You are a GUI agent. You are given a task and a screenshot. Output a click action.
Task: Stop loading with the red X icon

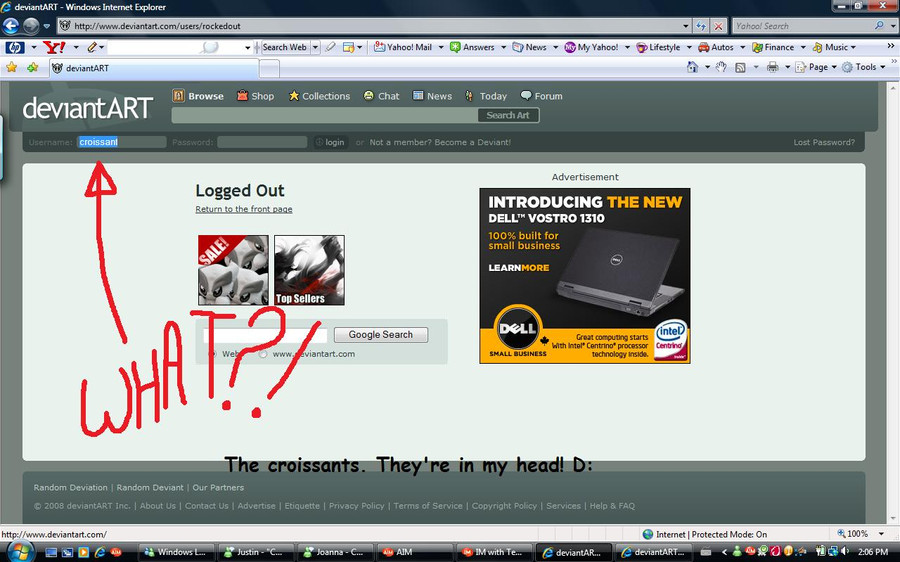718,26
